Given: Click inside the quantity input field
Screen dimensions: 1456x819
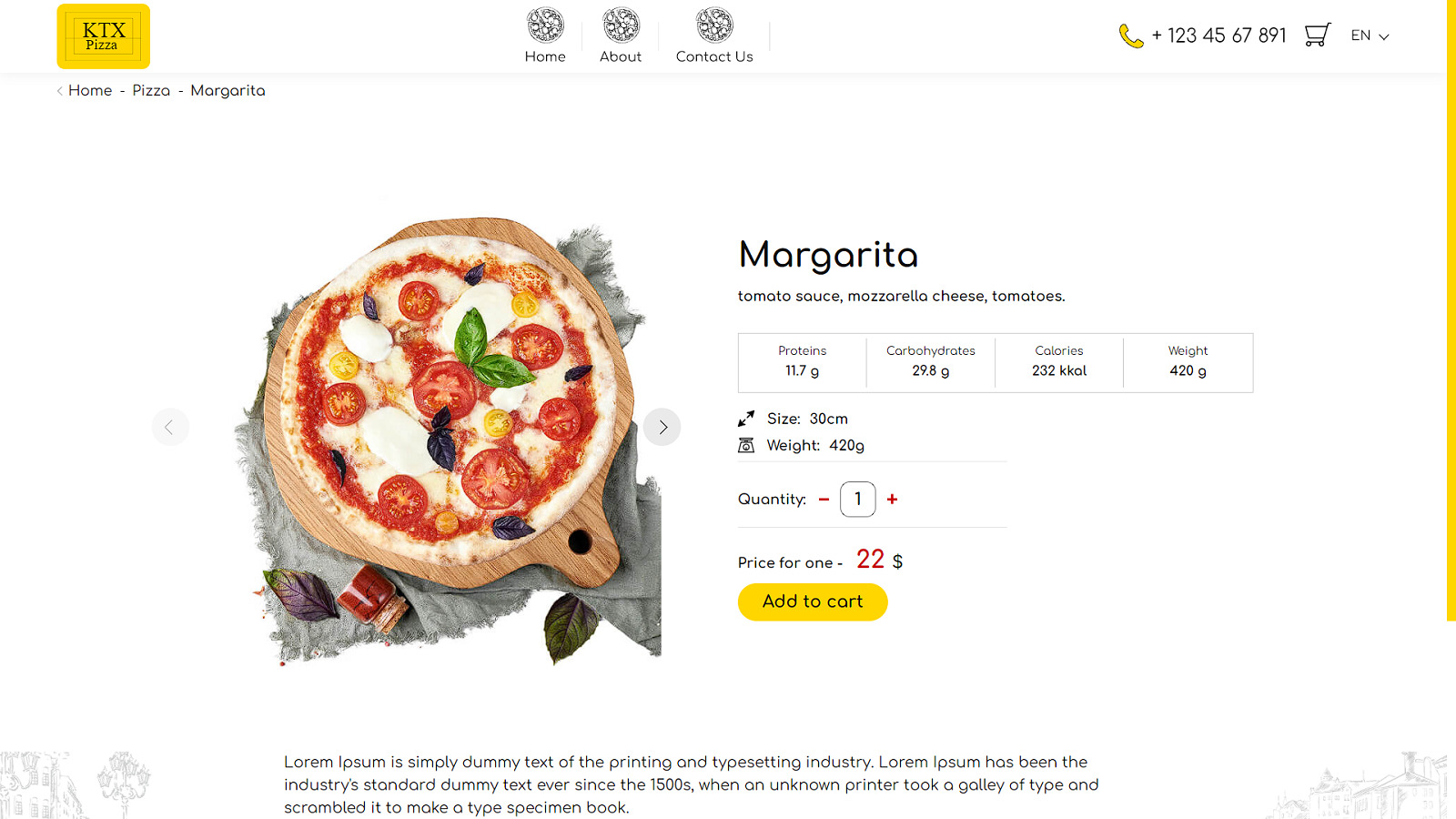Looking at the screenshot, I should coord(857,499).
